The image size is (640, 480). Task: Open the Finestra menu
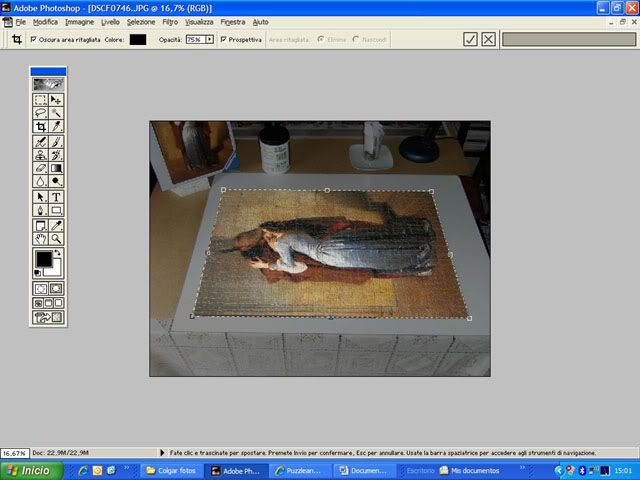click(x=233, y=22)
